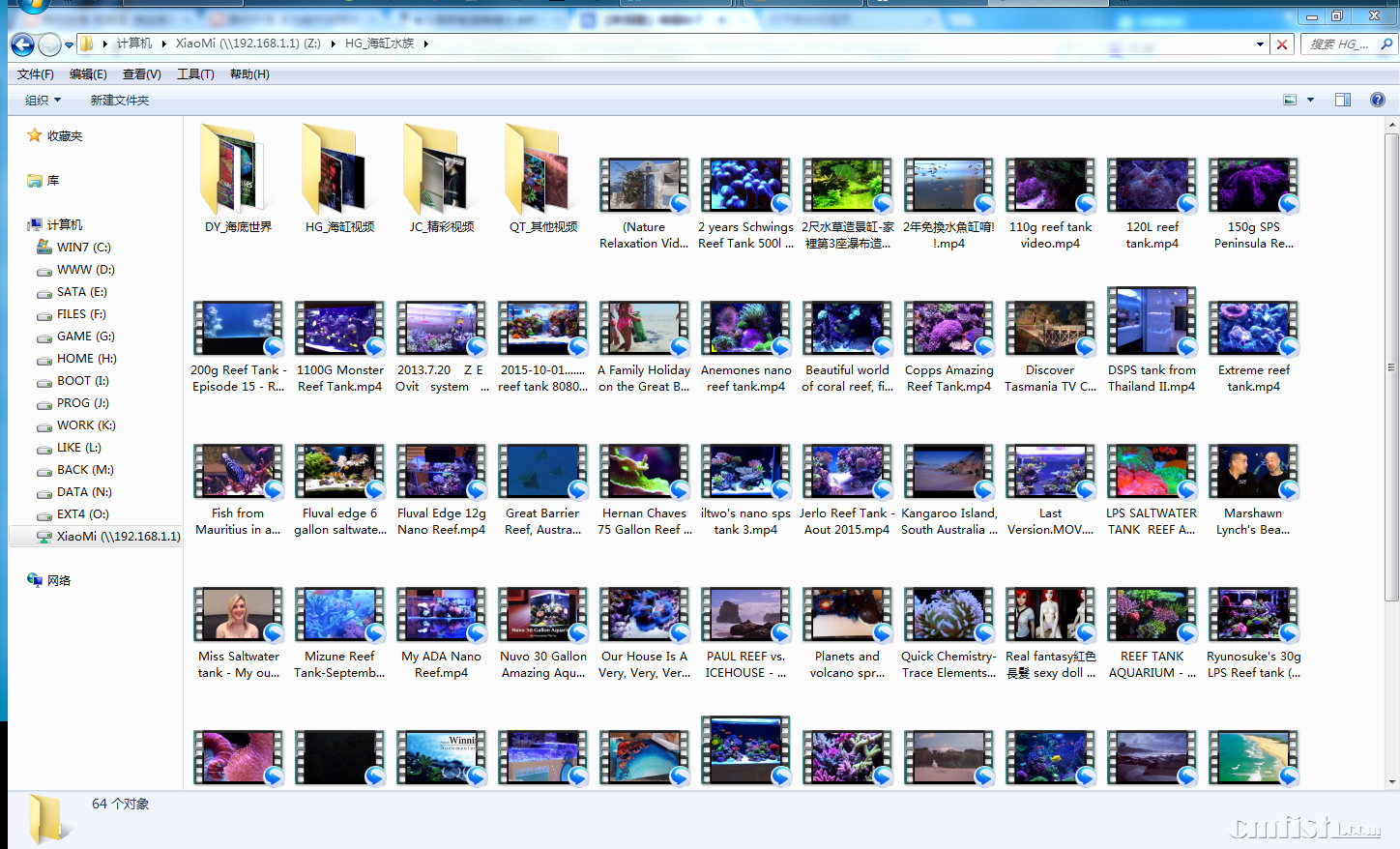Click the Back navigation arrow button
Image resolution: width=1400 pixels, height=849 pixels.
coord(22,44)
